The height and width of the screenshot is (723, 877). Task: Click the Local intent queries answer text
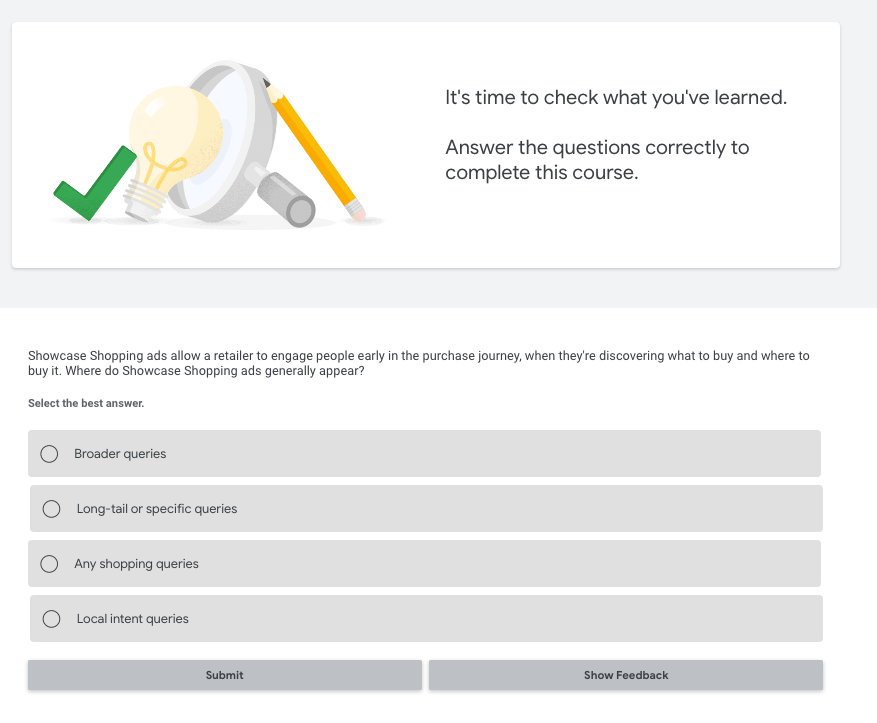tap(133, 619)
